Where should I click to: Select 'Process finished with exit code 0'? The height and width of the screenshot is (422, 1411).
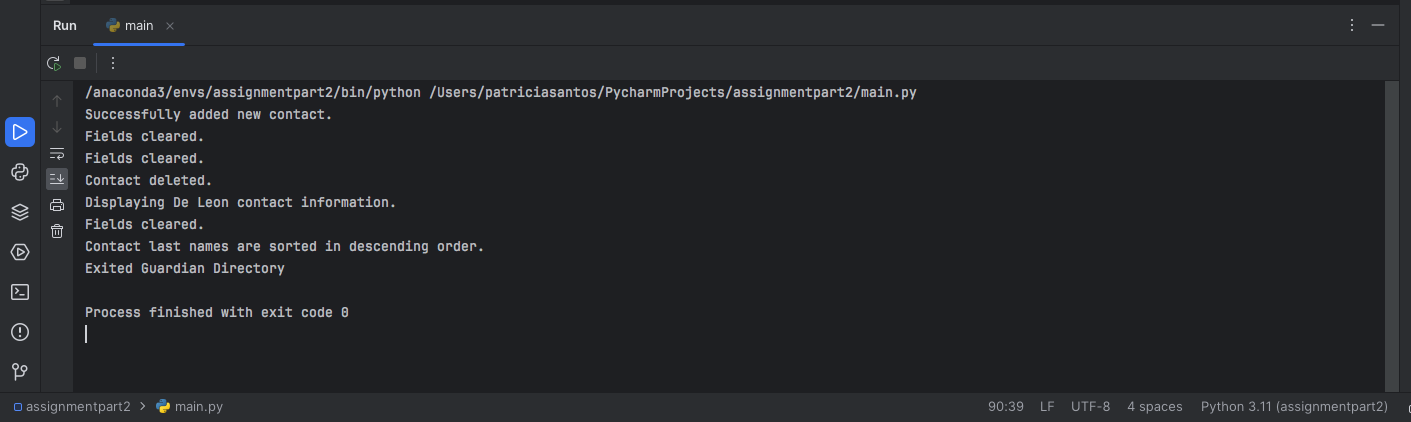coord(217,312)
